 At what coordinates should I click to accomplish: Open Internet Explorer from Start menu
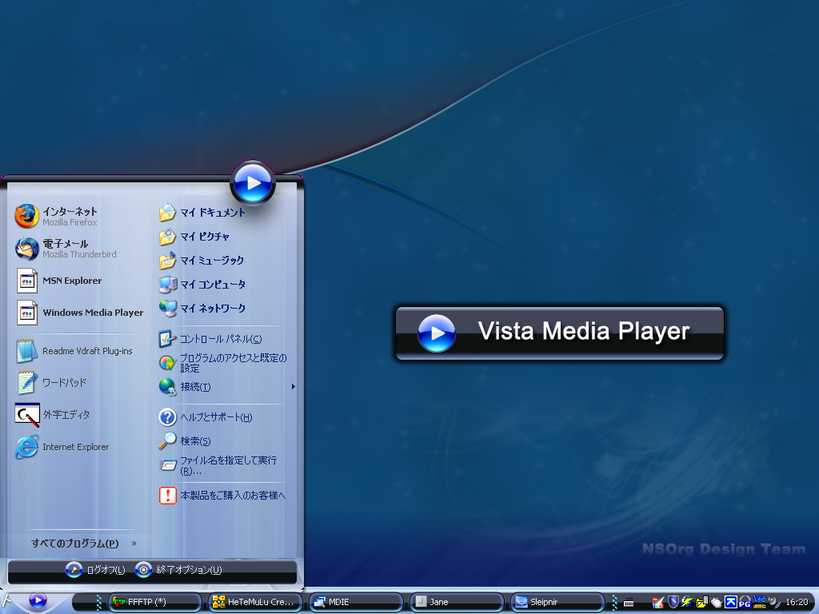pos(63,447)
